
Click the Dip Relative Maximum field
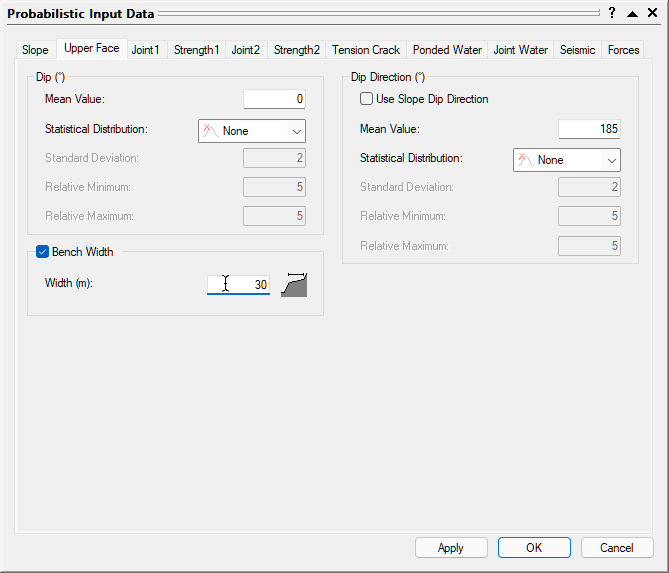(274, 216)
